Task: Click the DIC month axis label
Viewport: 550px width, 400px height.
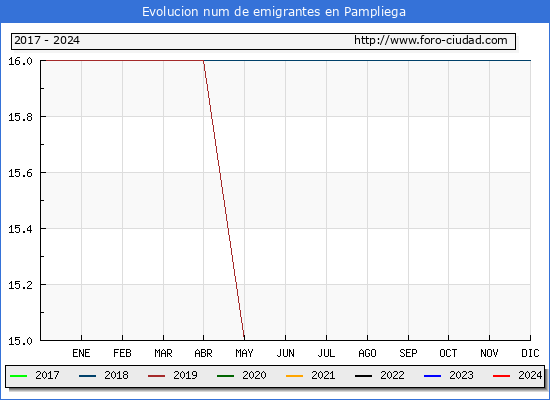Action: coord(530,353)
